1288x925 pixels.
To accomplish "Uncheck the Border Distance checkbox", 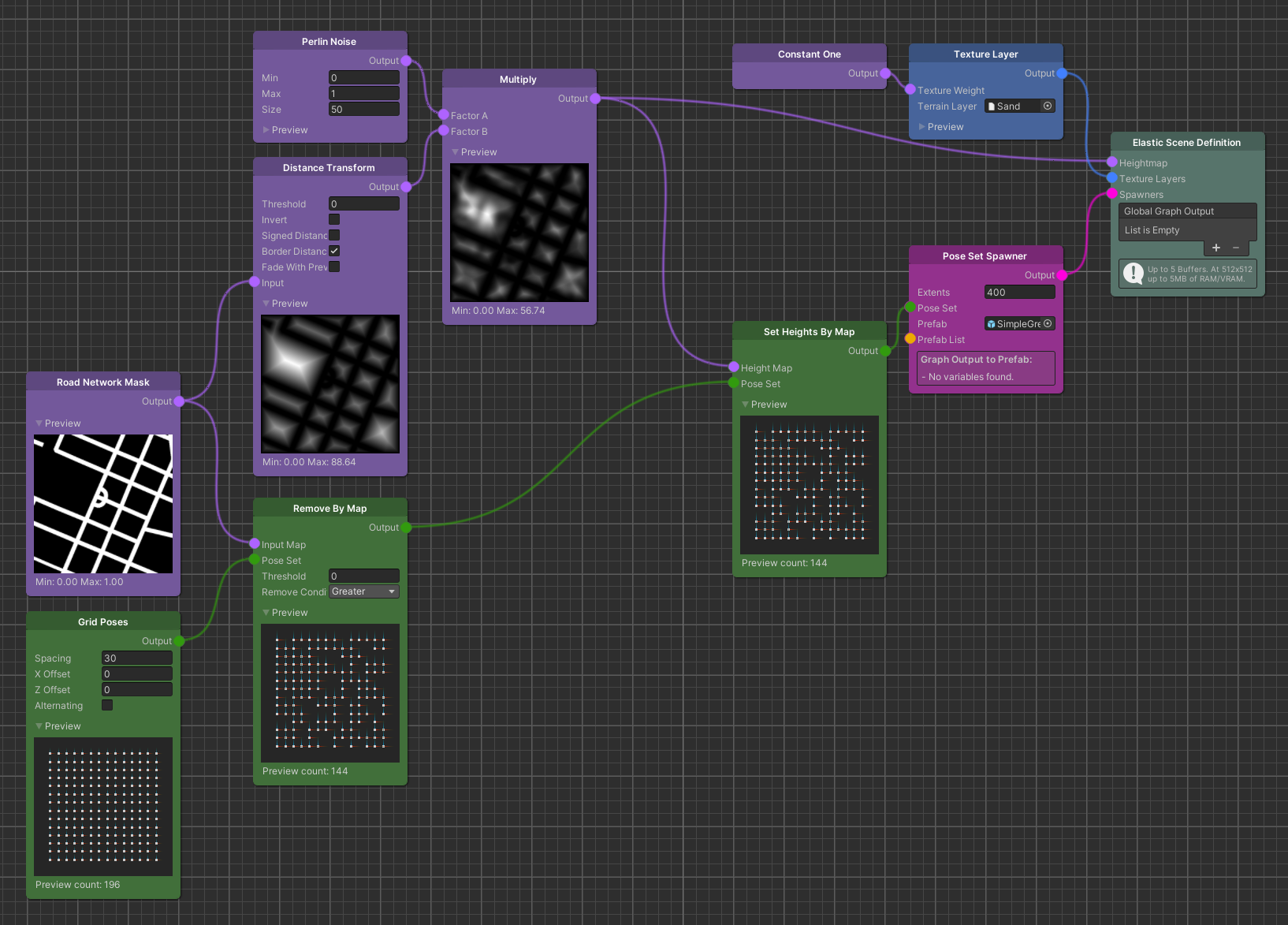I will (334, 251).
